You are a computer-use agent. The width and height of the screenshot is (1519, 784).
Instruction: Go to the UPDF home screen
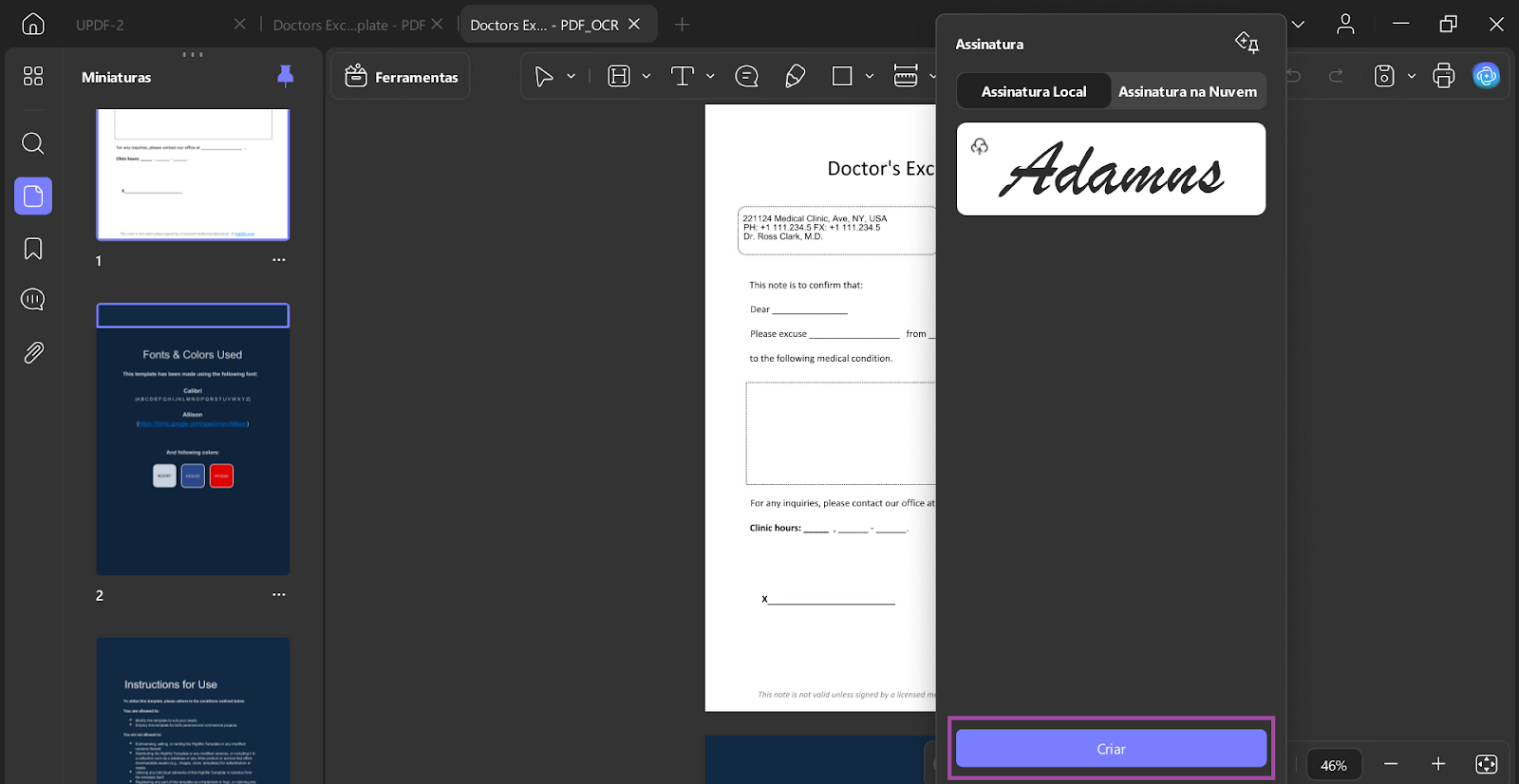click(33, 25)
